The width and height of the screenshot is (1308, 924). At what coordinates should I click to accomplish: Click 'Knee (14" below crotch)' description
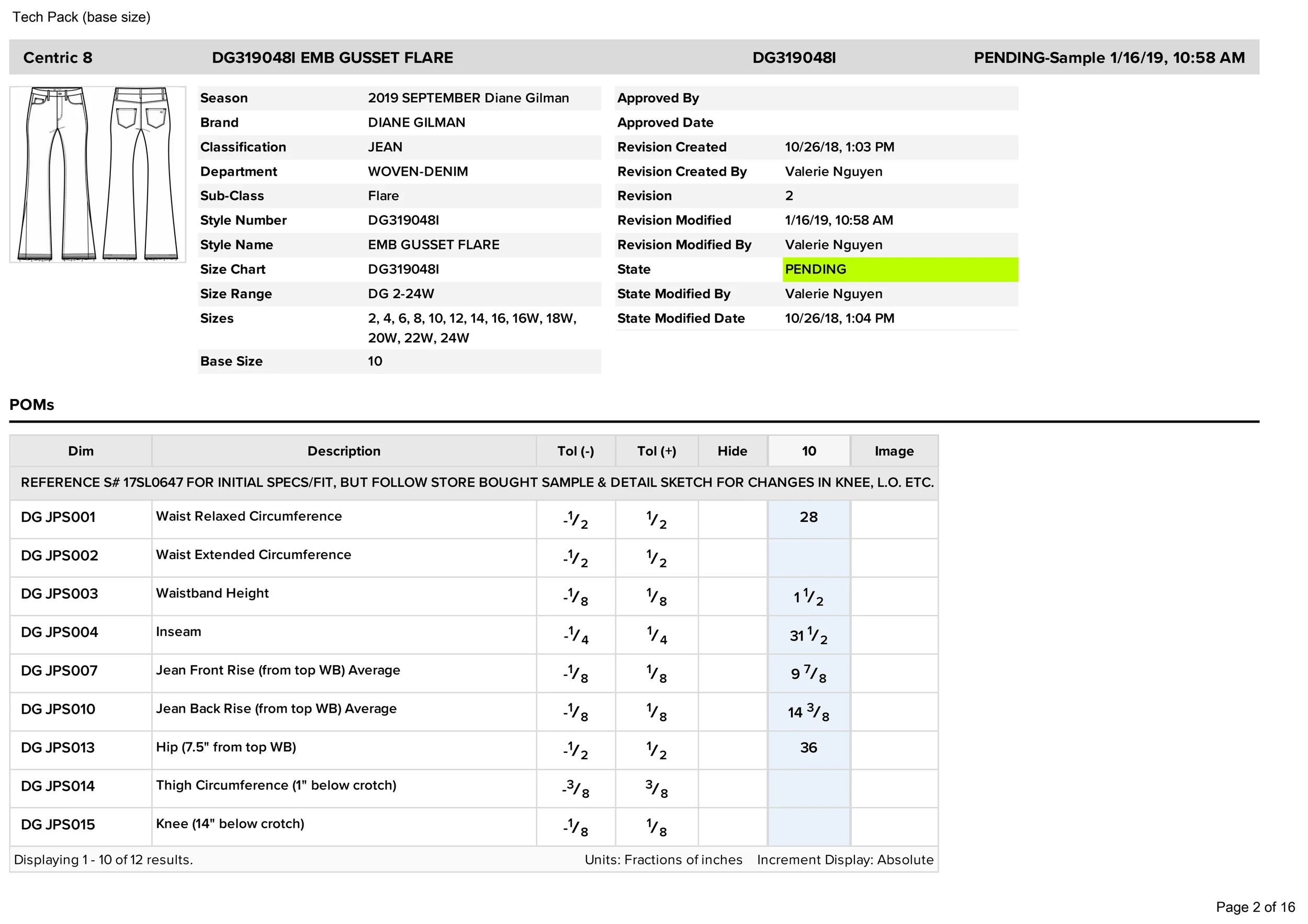coord(230,824)
